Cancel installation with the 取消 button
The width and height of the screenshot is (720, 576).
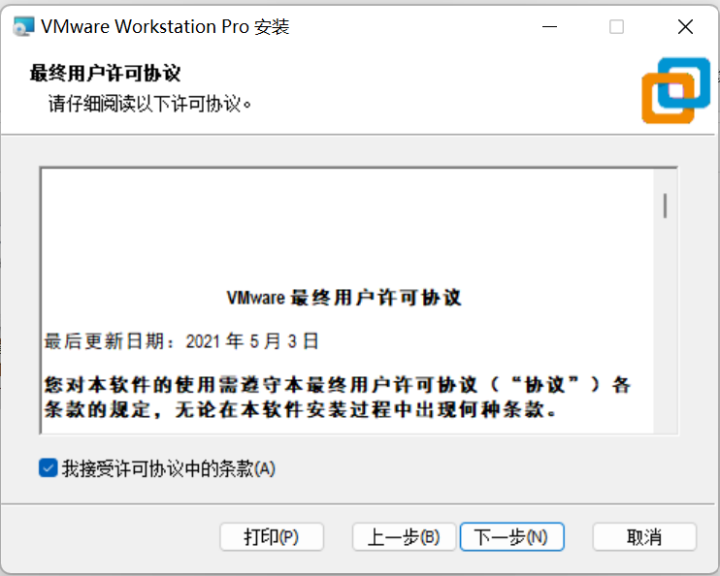(x=644, y=536)
